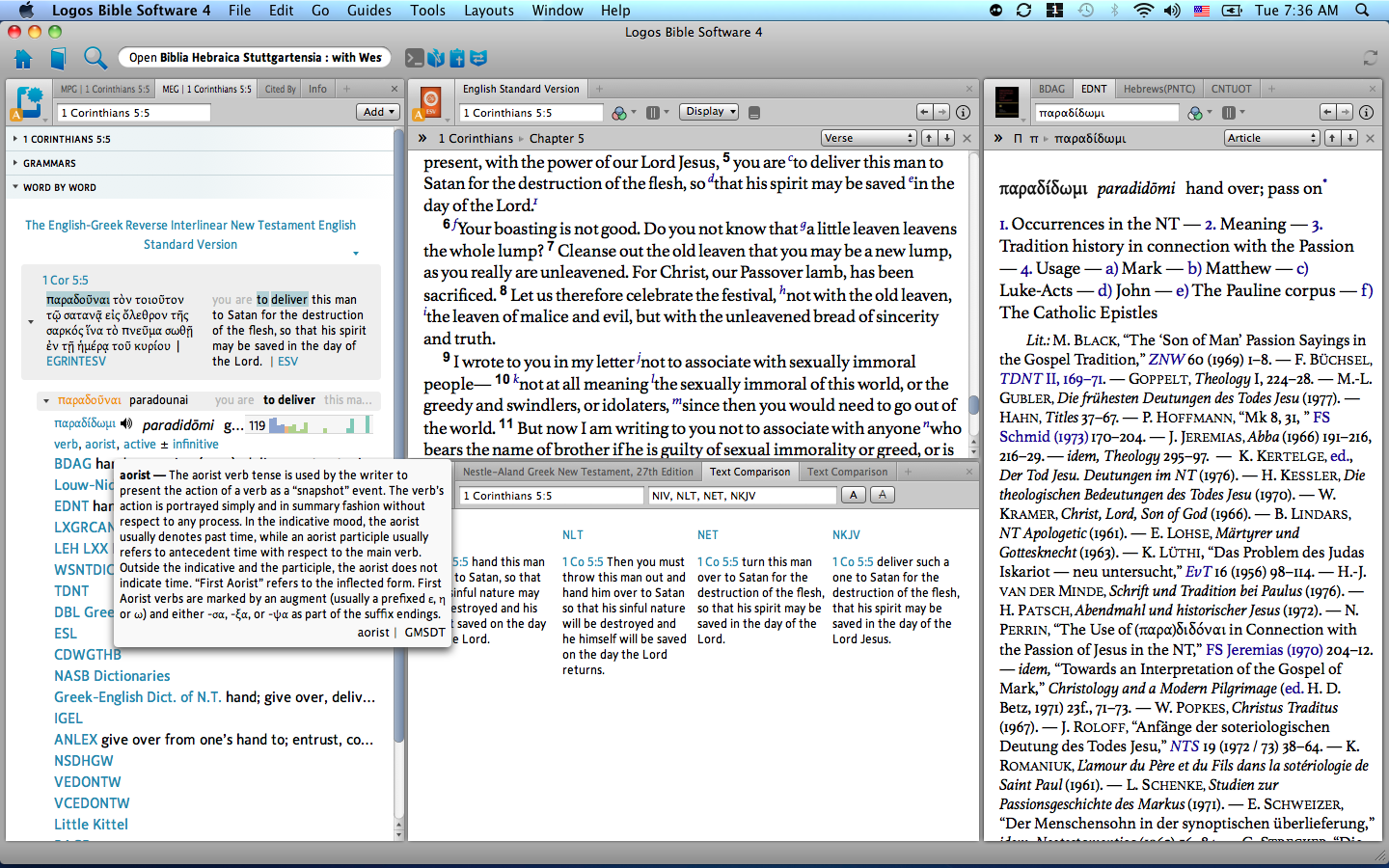The width and height of the screenshot is (1389, 868).
Task: Click the command box Open Biblia Hebraica field
Action: click(256, 58)
